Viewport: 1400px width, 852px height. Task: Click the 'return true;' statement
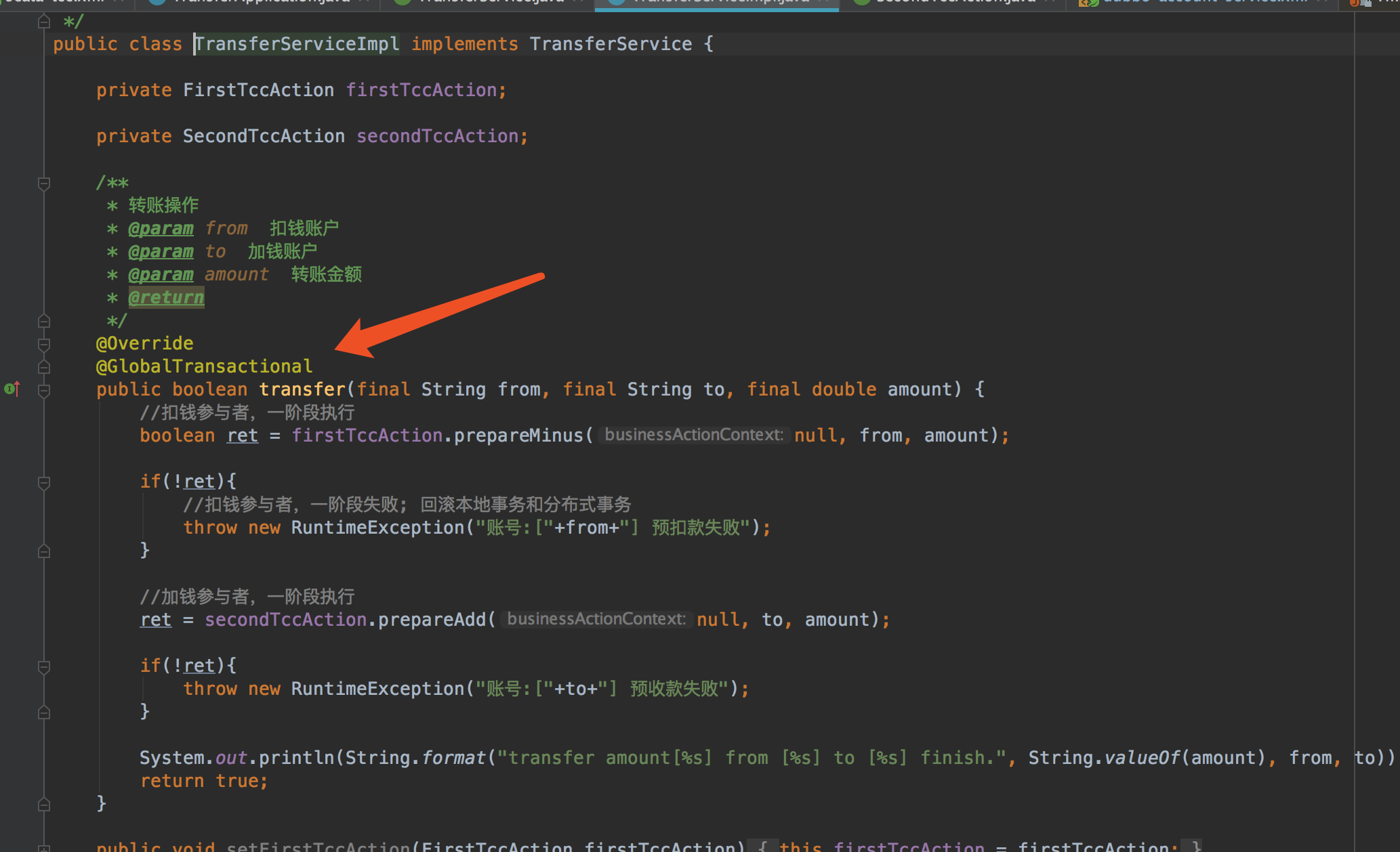coord(204,781)
